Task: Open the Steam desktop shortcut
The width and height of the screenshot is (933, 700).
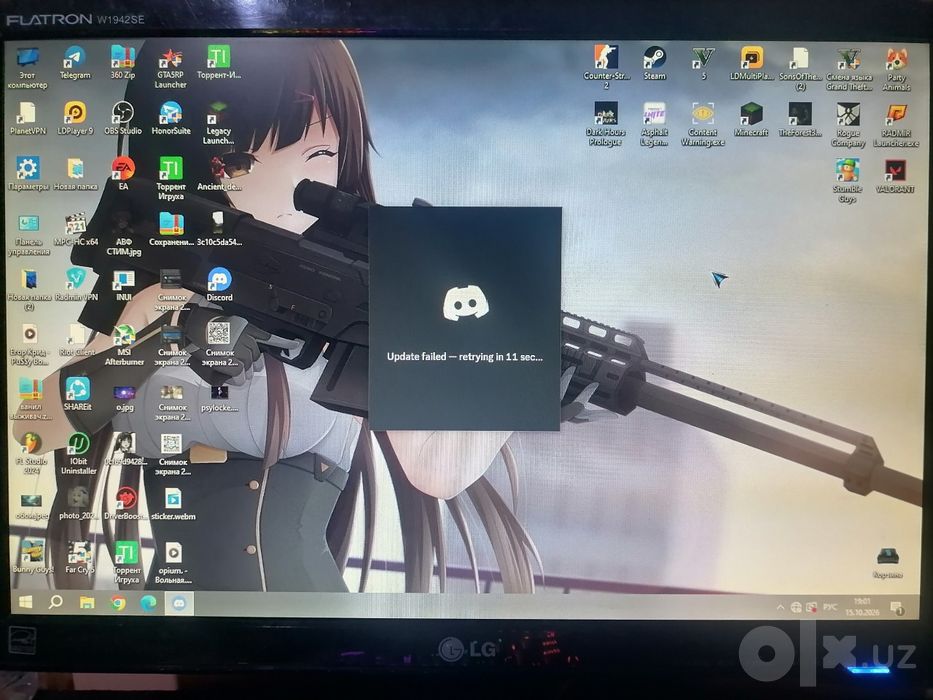Action: tap(655, 63)
